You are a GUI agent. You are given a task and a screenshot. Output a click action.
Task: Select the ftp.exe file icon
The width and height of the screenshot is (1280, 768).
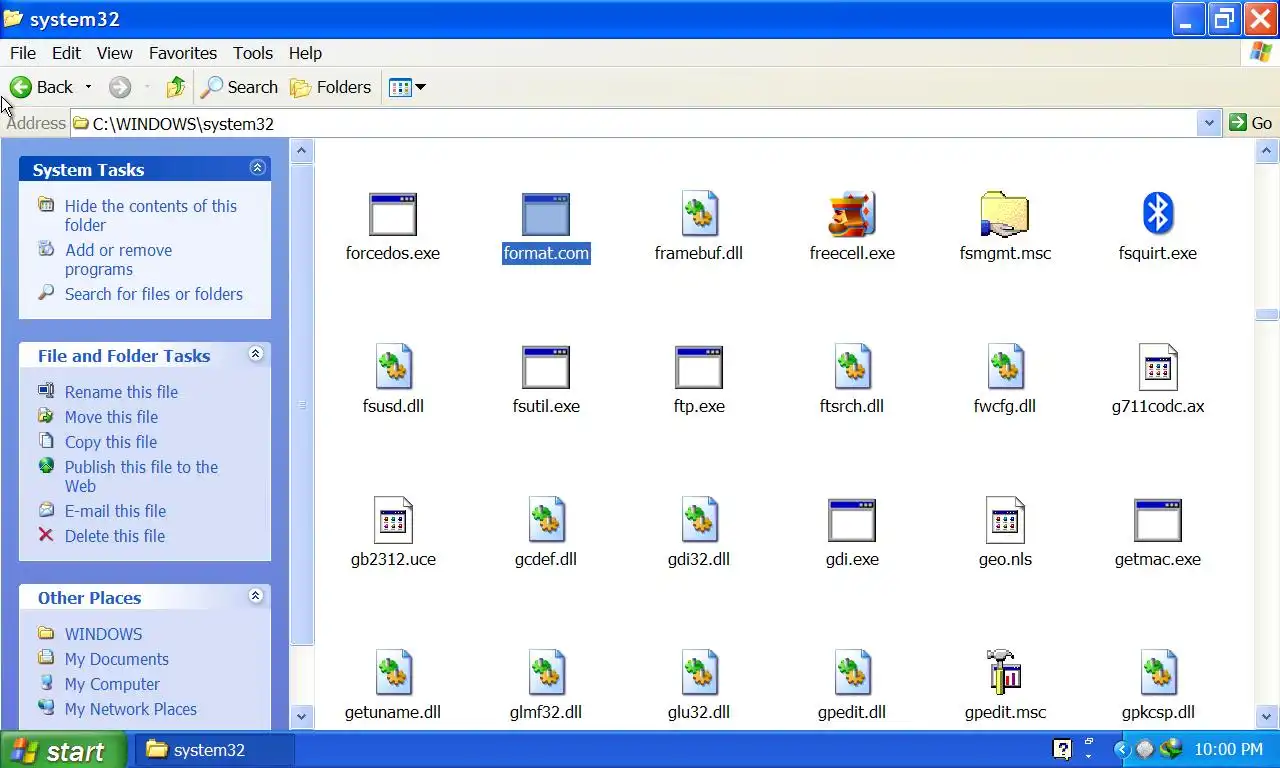click(699, 367)
